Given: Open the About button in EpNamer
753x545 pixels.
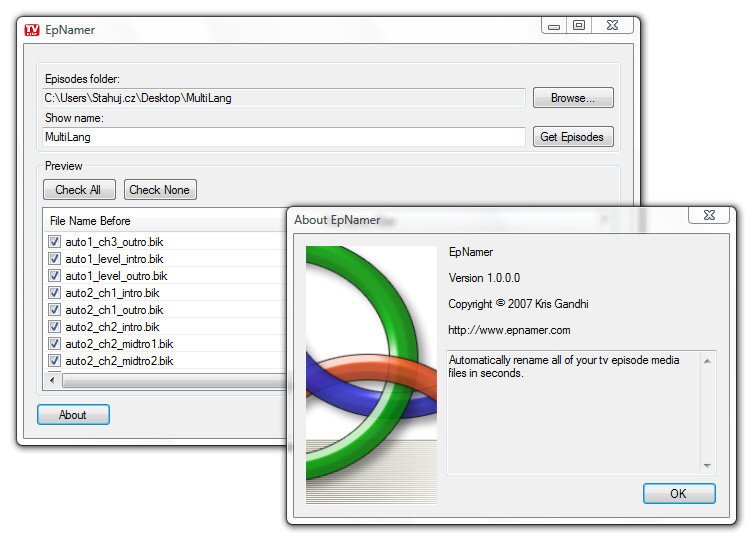Looking at the screenshot, I should tap(73, 415).
